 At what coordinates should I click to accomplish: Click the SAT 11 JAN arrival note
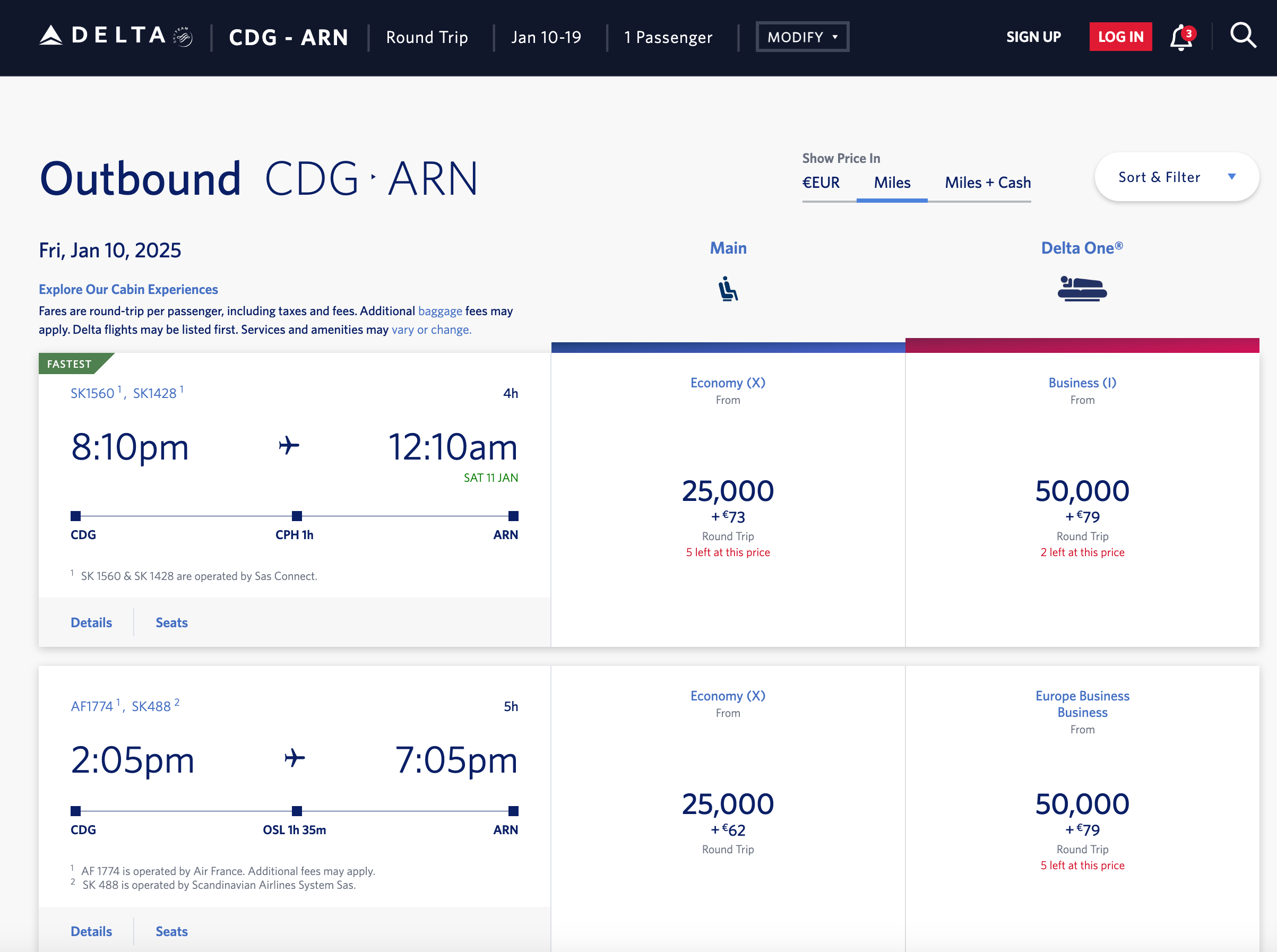(x=490, y=478)
